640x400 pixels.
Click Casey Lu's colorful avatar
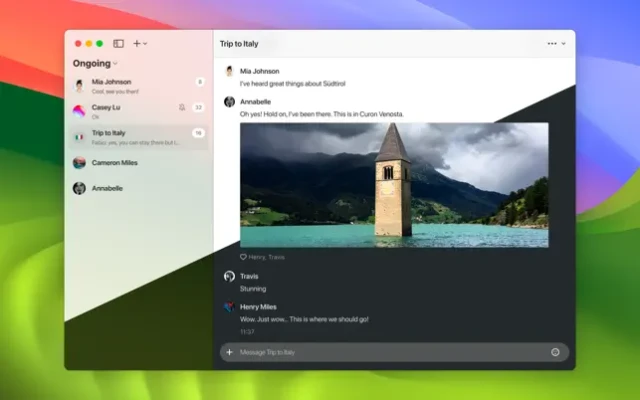(x=79, y=111)
